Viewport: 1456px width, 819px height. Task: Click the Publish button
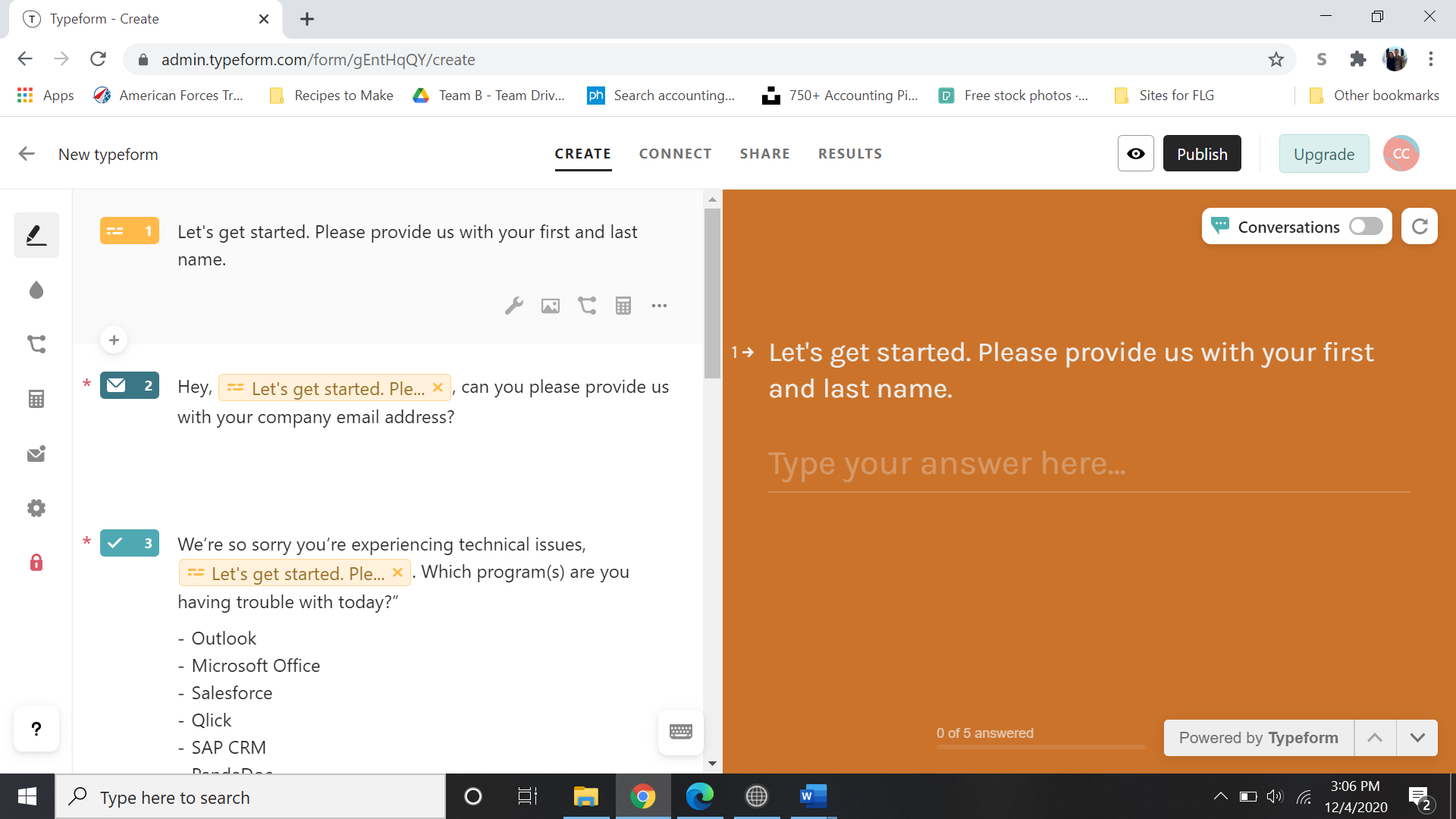[1201, 154]
